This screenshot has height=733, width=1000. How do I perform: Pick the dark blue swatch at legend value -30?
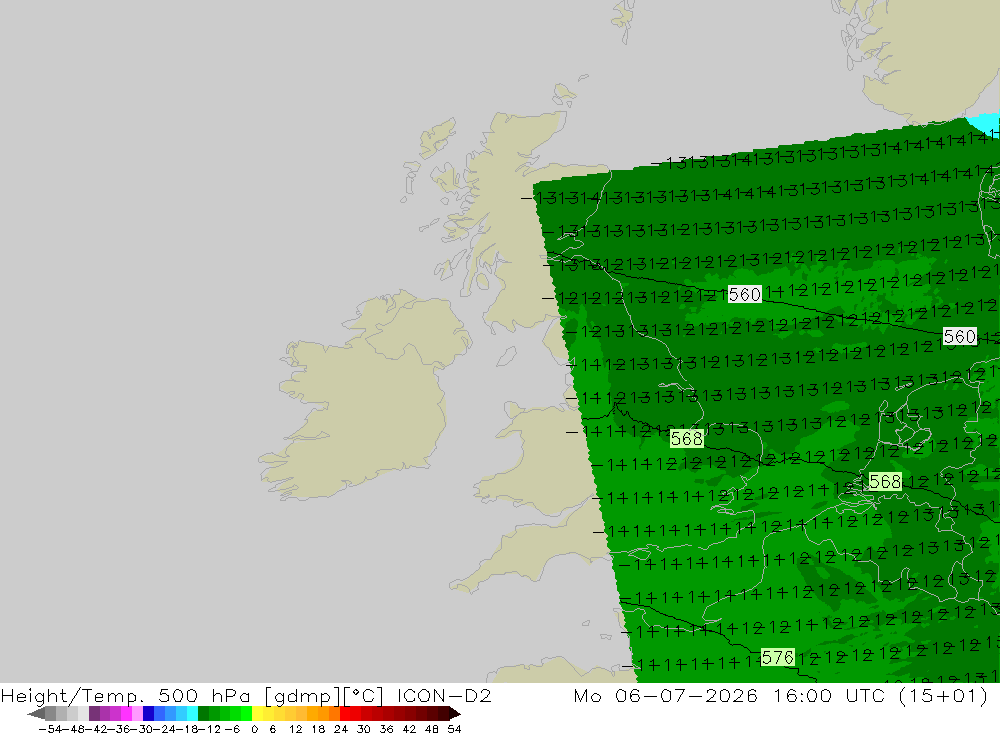click(149, 713)
